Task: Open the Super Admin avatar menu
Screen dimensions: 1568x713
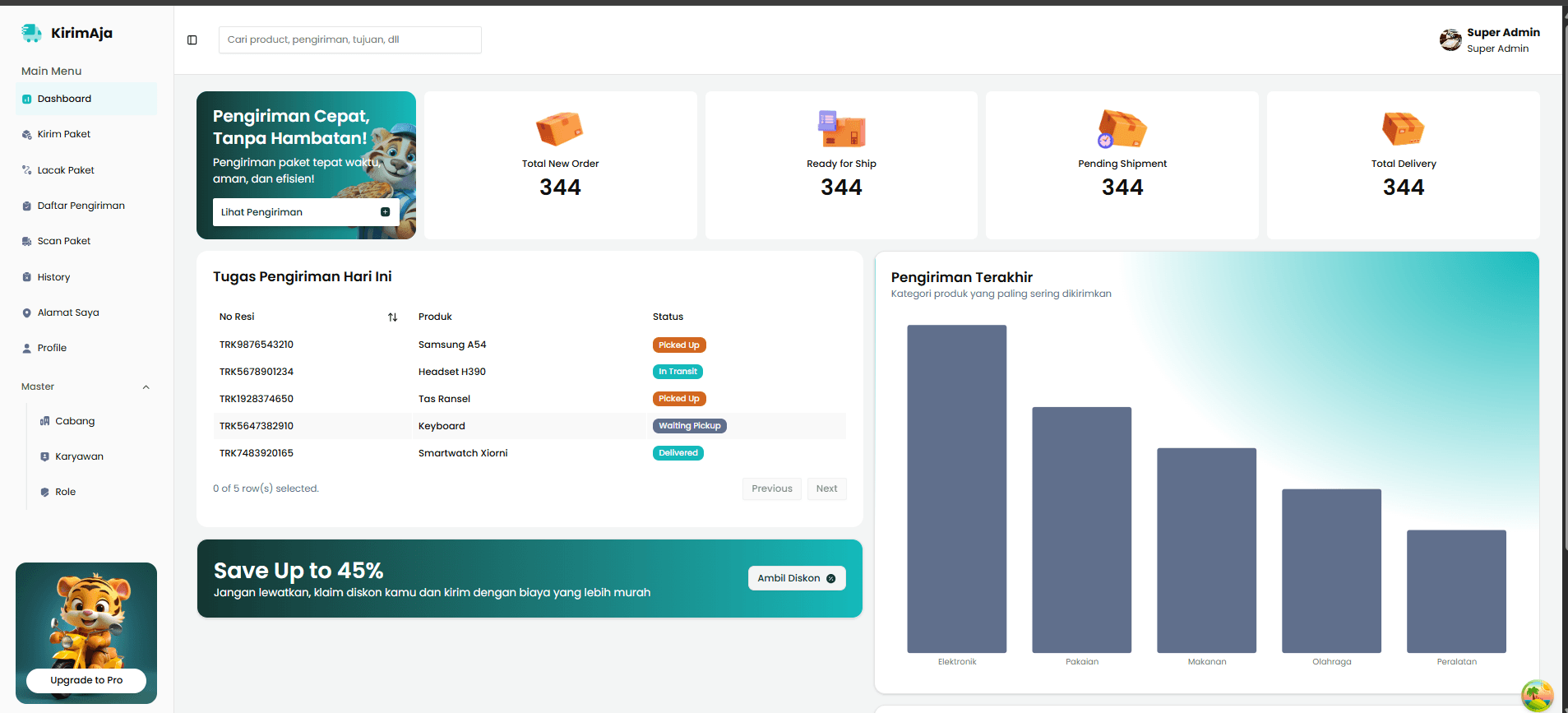Action: 1450,39
